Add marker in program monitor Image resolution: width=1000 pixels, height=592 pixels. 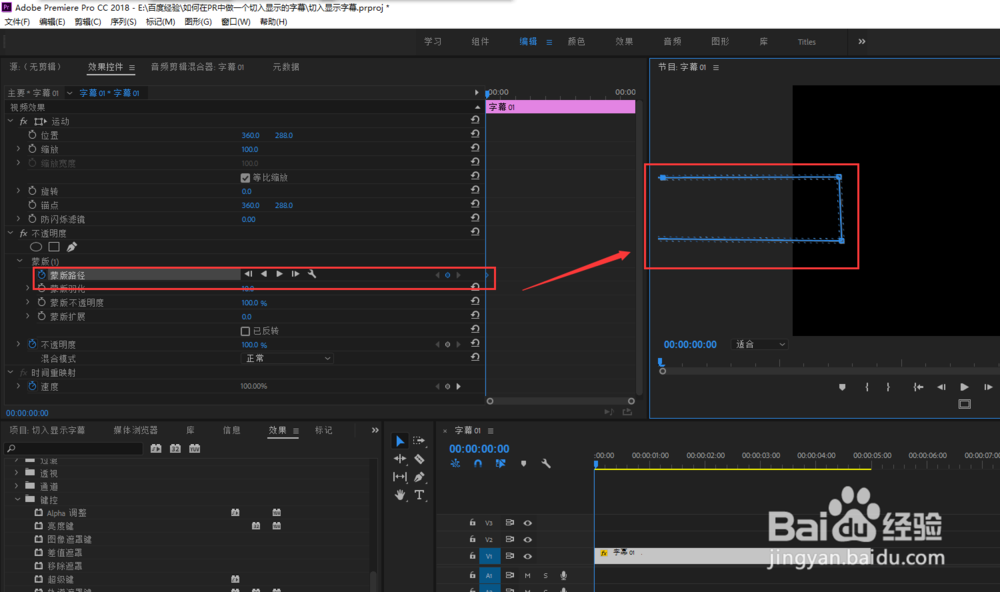[x=842, y=387]
